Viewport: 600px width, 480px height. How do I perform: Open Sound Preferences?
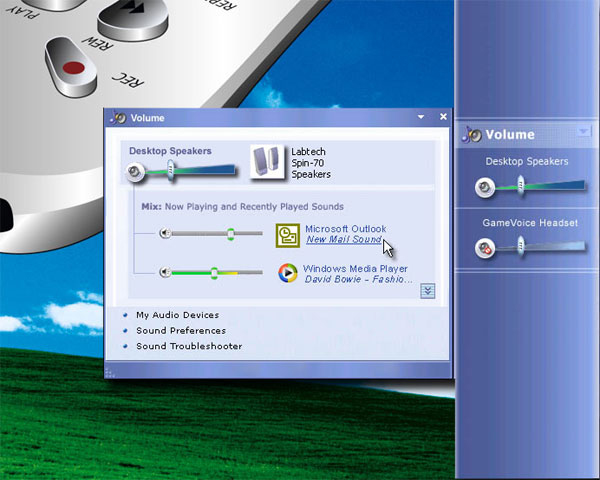[x=181, y=331]
